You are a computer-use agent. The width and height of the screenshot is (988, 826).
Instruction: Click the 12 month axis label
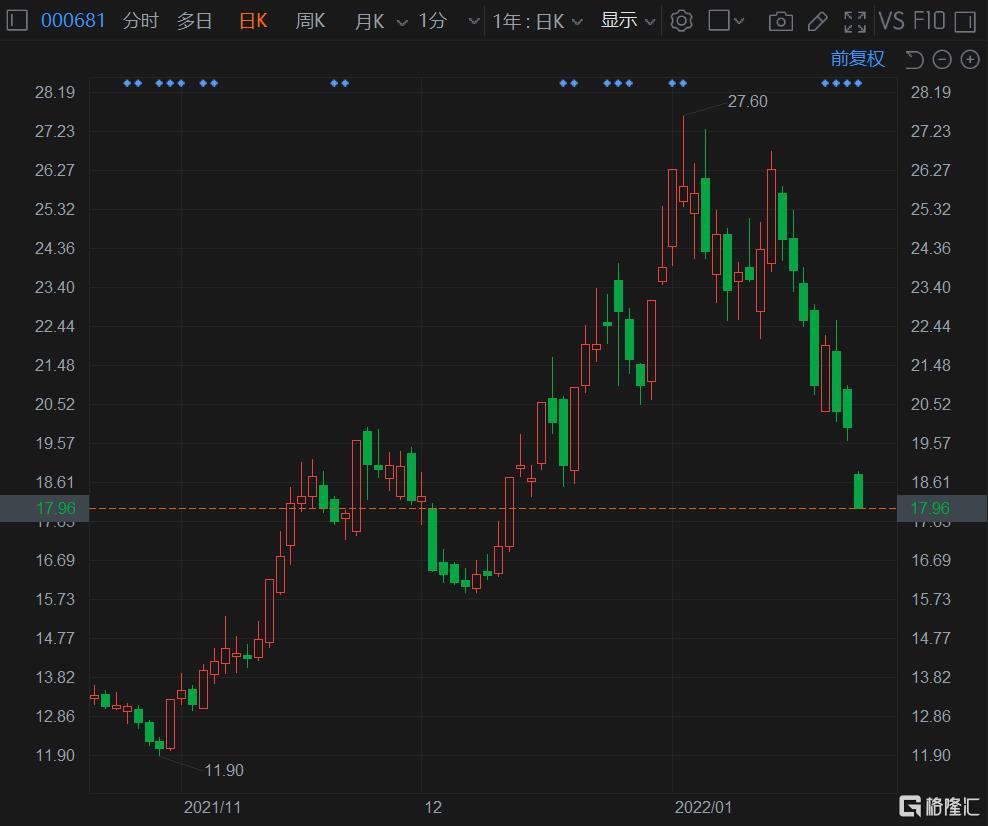coord(433,808)
